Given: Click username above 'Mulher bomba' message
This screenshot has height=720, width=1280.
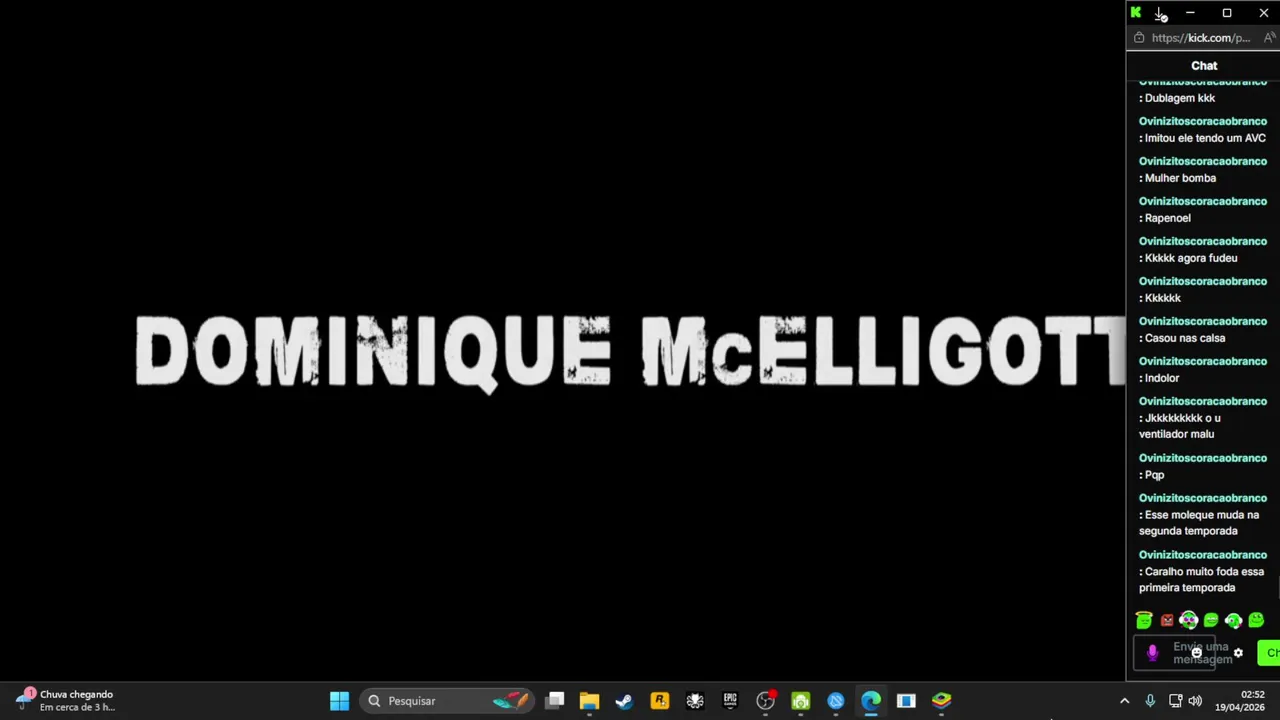Looking at the screenshot, I should pos(1203,161).
